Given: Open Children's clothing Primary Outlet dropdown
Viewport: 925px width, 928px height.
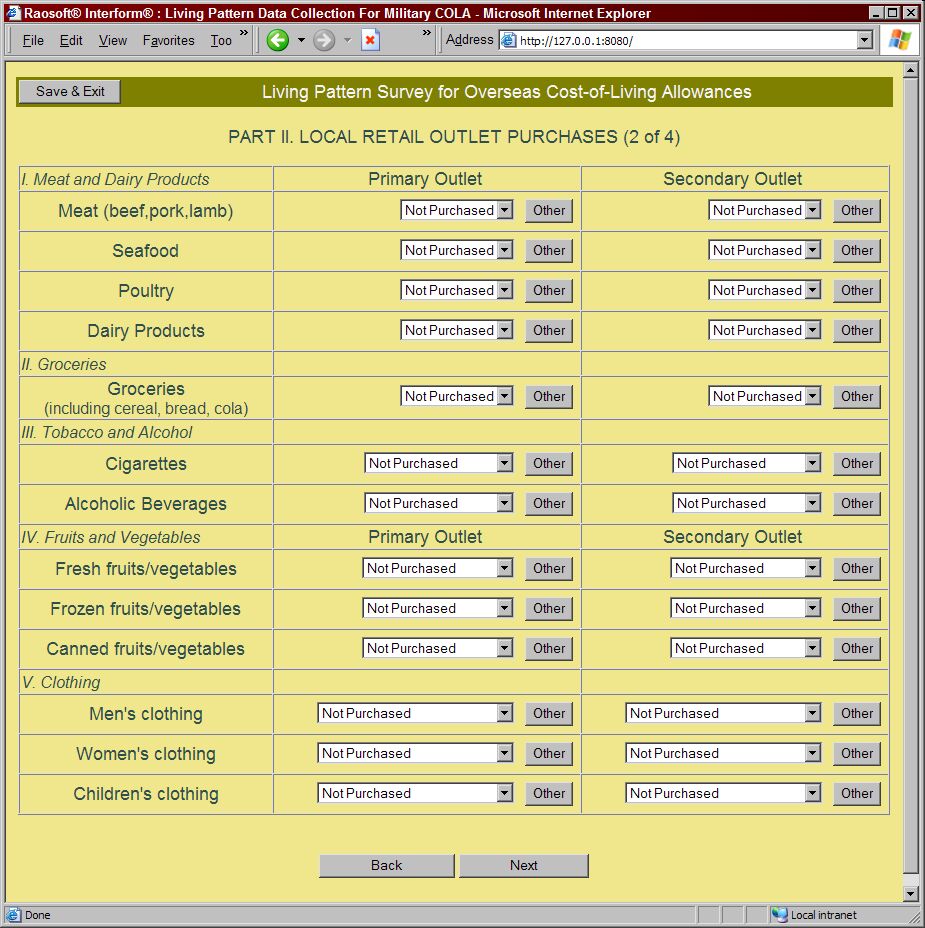Looking at the screenshot, I should [x=415, y=793].
